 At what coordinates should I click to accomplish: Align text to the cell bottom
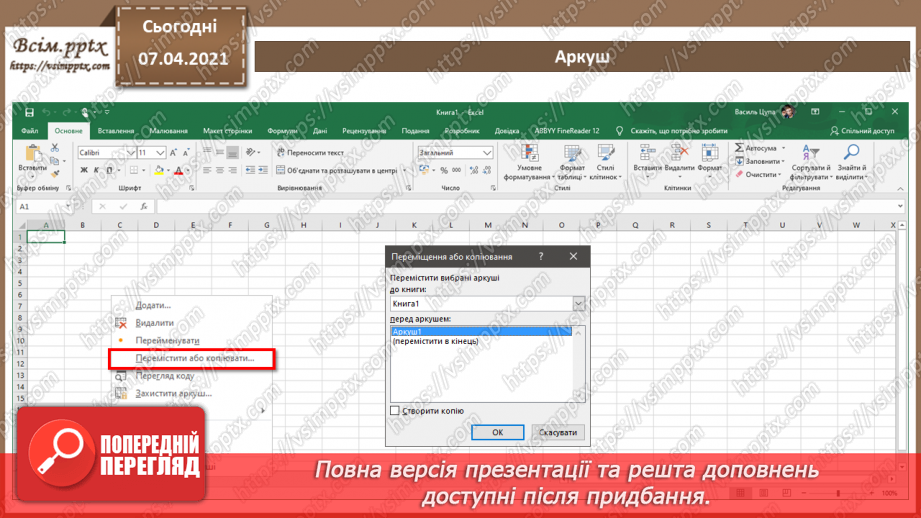click(x=233, y=152)
